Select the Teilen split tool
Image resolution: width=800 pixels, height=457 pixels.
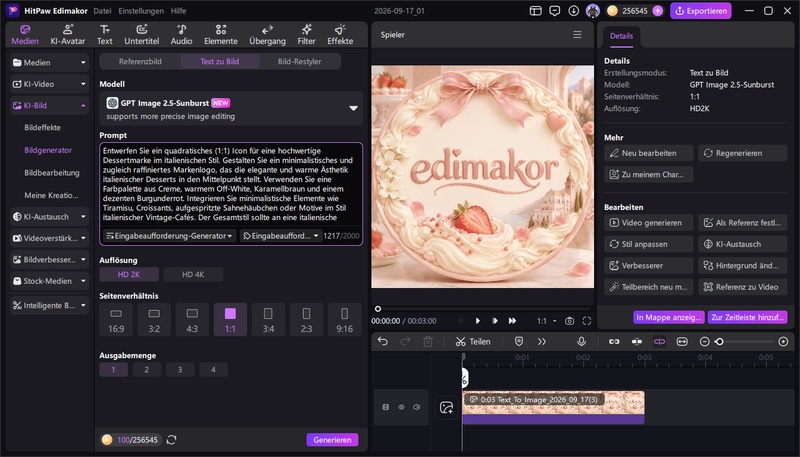(473, 342)
